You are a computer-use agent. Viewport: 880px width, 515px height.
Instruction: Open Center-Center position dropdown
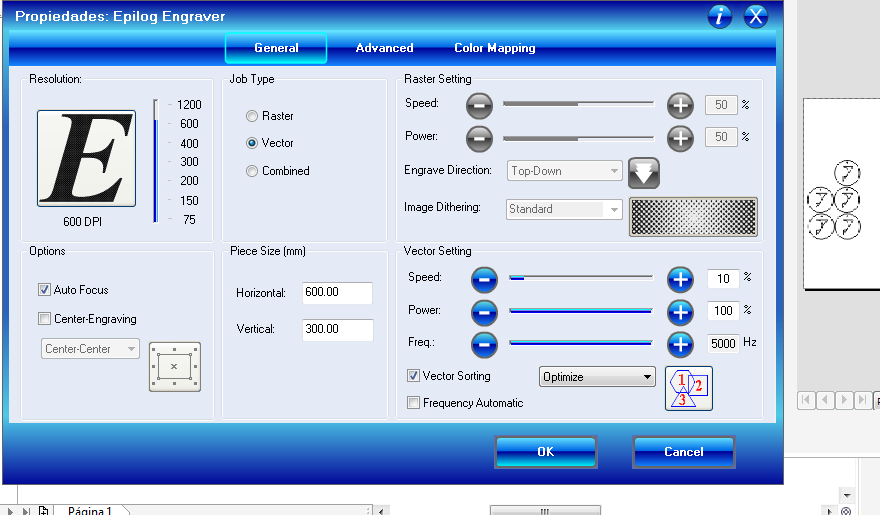90,349
